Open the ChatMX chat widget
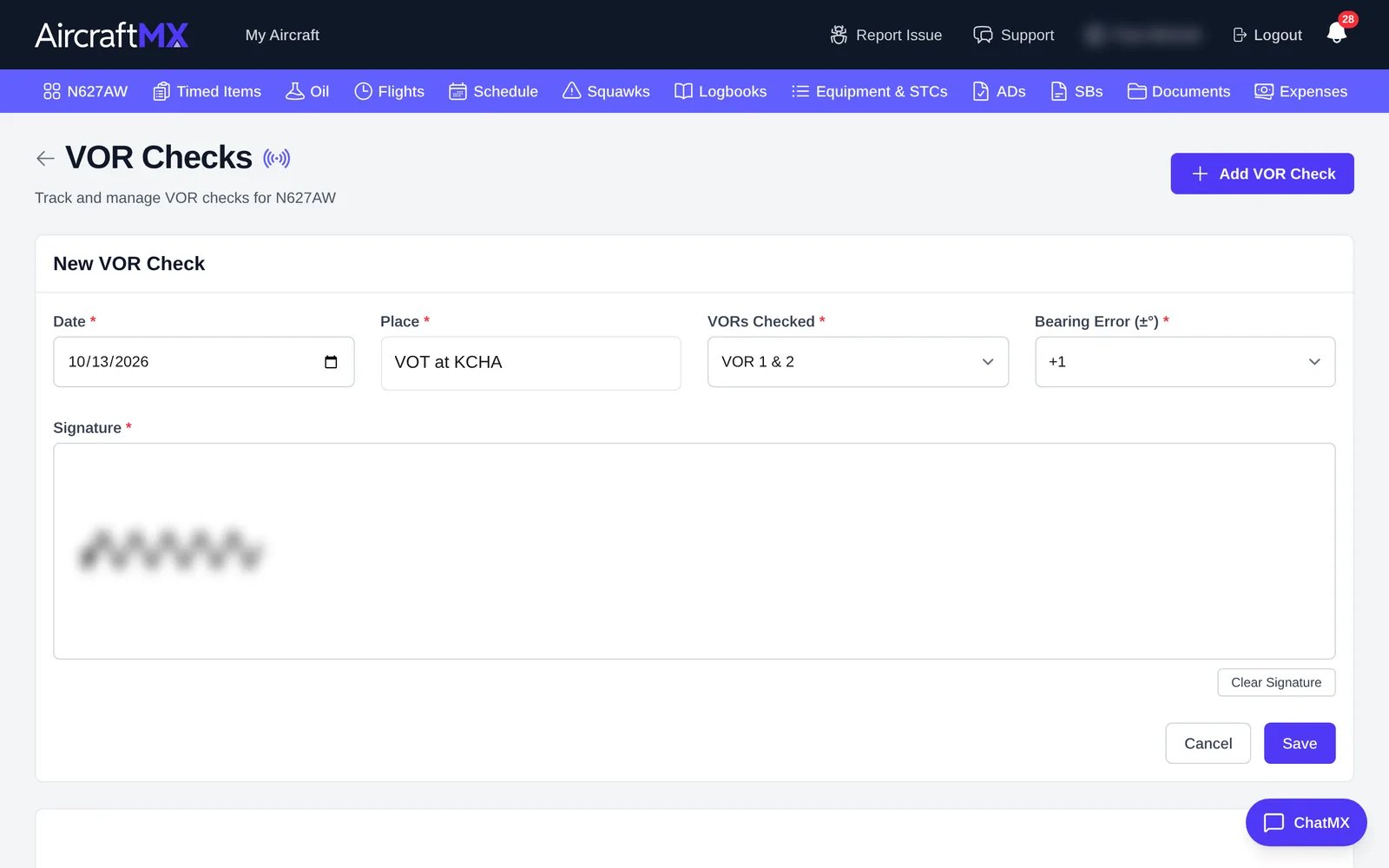 [x=1306, y=822]
